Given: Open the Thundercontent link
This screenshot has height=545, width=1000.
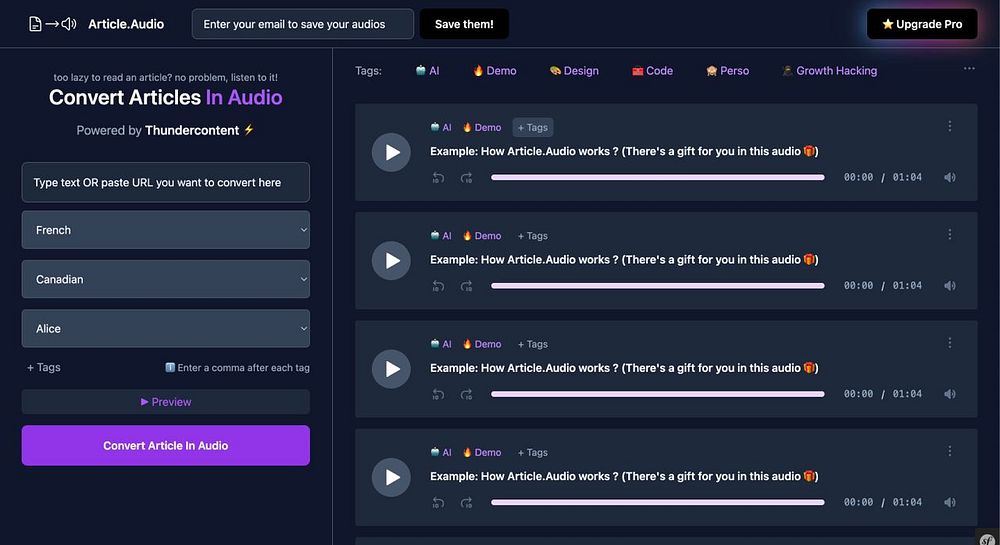Looking at the screenshot, I should 192,130.
